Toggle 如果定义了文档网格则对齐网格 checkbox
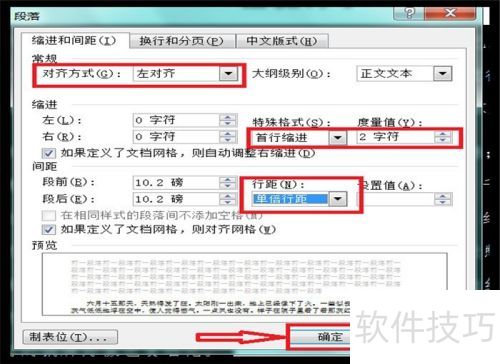Screen dimensions: 500x364 (x=48, y=230)
